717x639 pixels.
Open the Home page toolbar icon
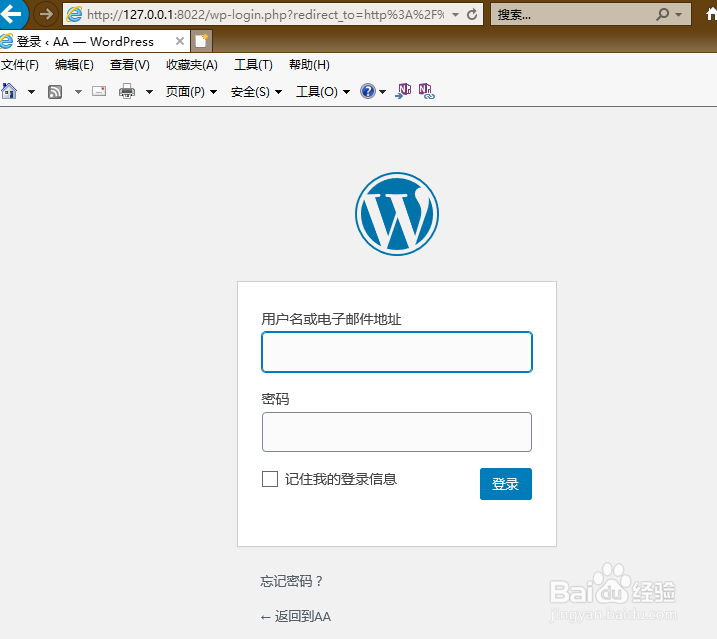coord(9,91)
